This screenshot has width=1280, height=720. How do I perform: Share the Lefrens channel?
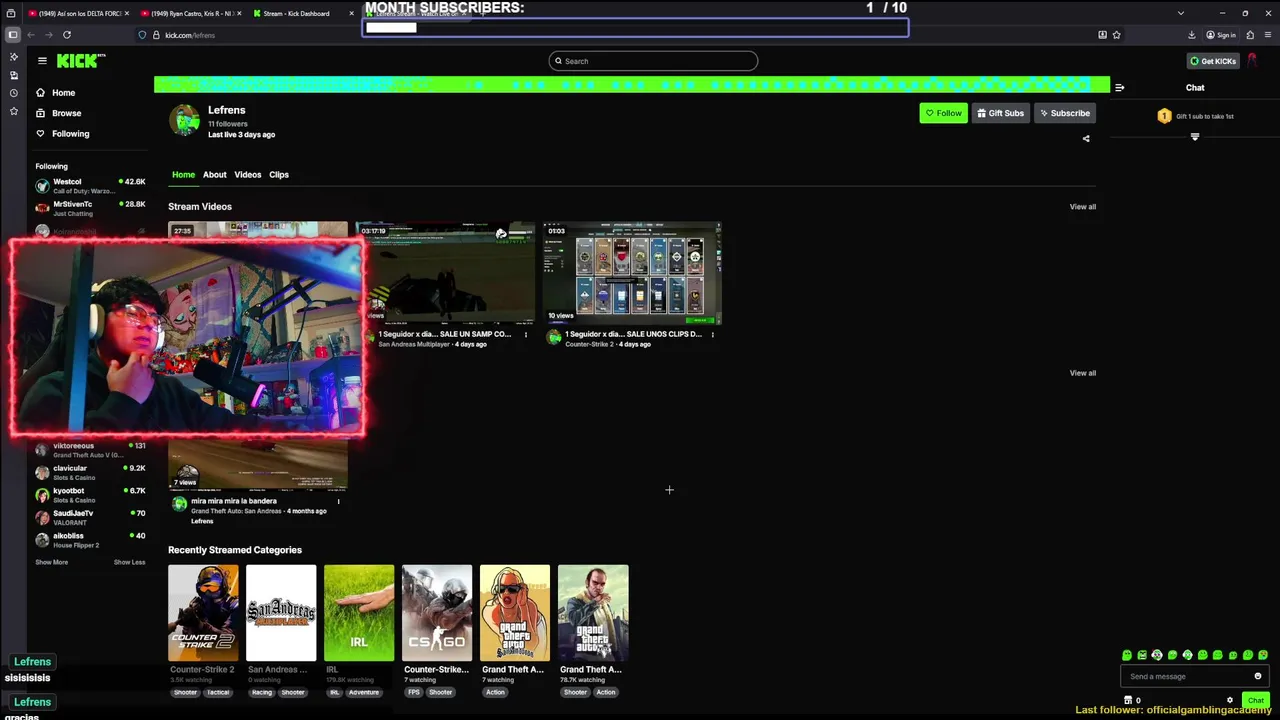pos(1086,139)
